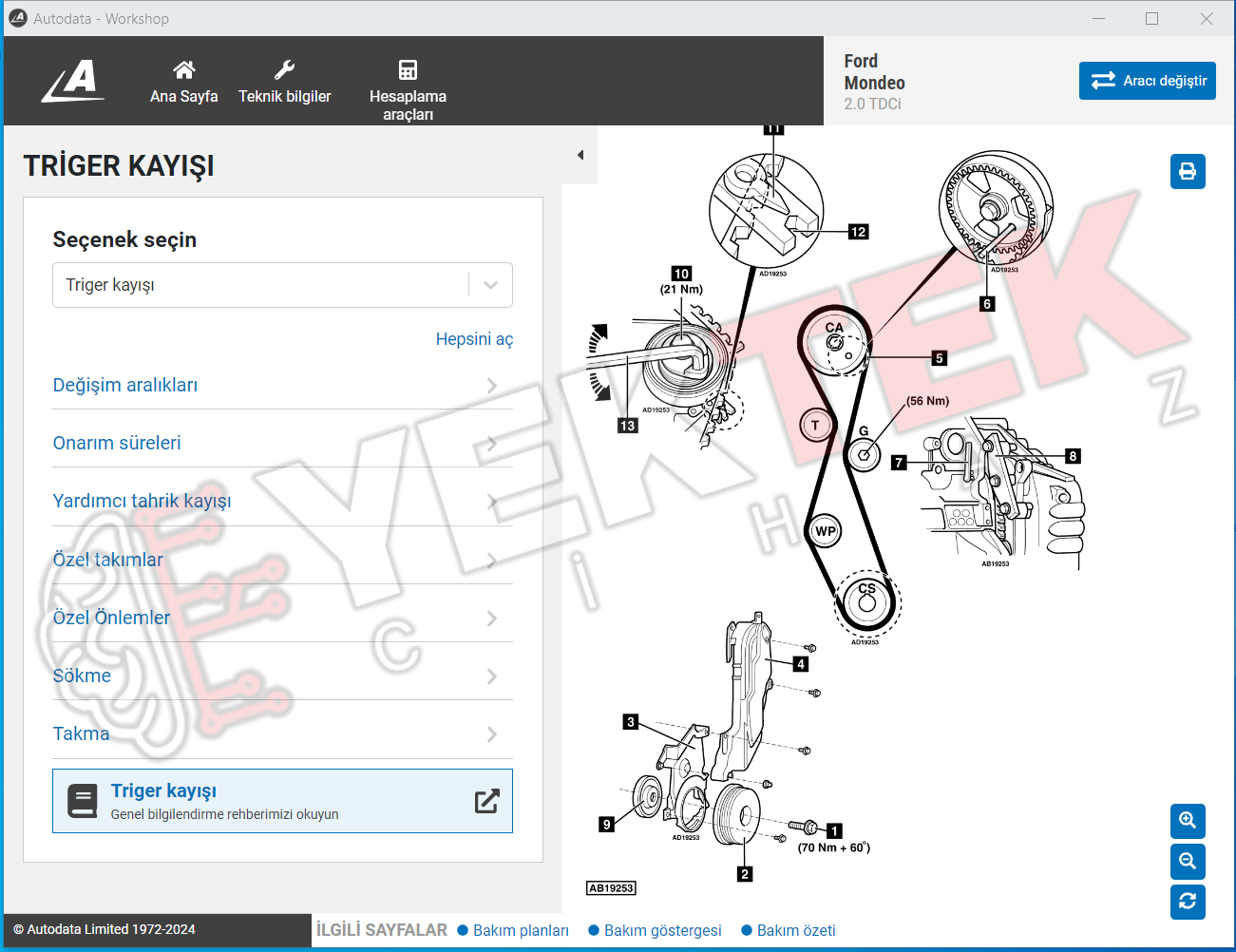1236x952 pixels.
Task: Click the print diagram icon
Action: [x=1188, y=171]
